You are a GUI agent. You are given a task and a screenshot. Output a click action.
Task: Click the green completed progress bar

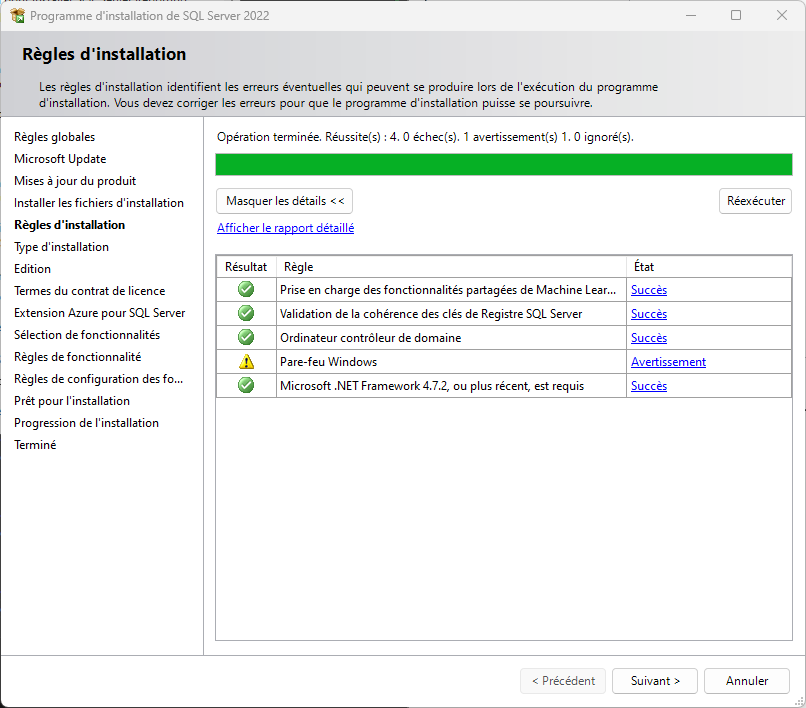(x=503, y=165)
